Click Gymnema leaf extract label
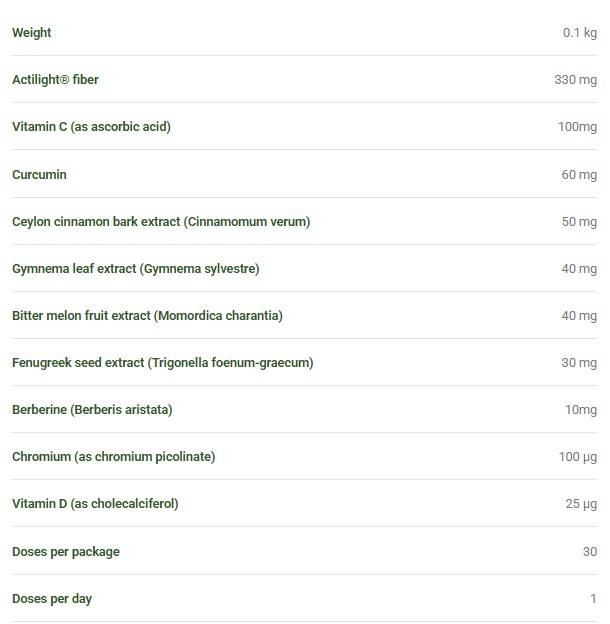The height and width of the screenshot is (624, 610). coord(136,269)
